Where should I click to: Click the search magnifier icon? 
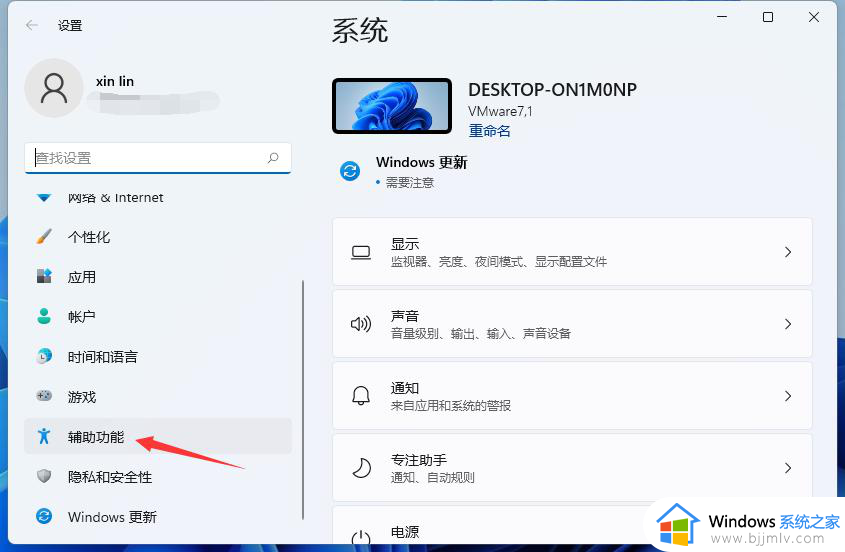pos(273,157)
